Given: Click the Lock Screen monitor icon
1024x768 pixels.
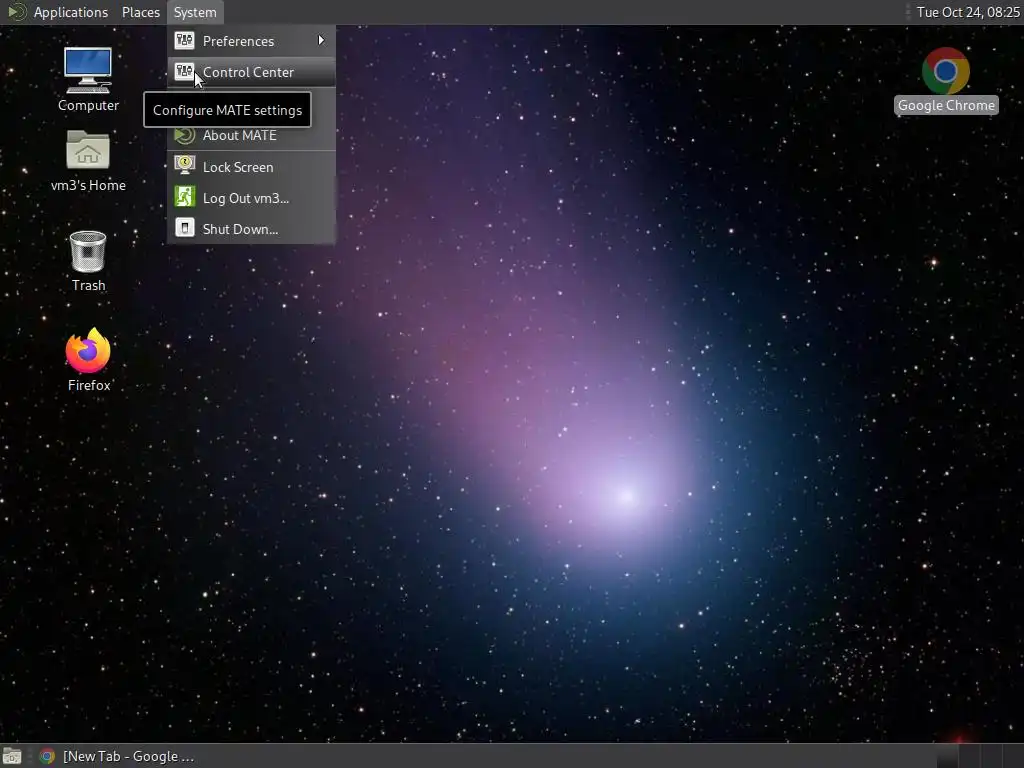Looking at the screenshot, I should 184,165.
